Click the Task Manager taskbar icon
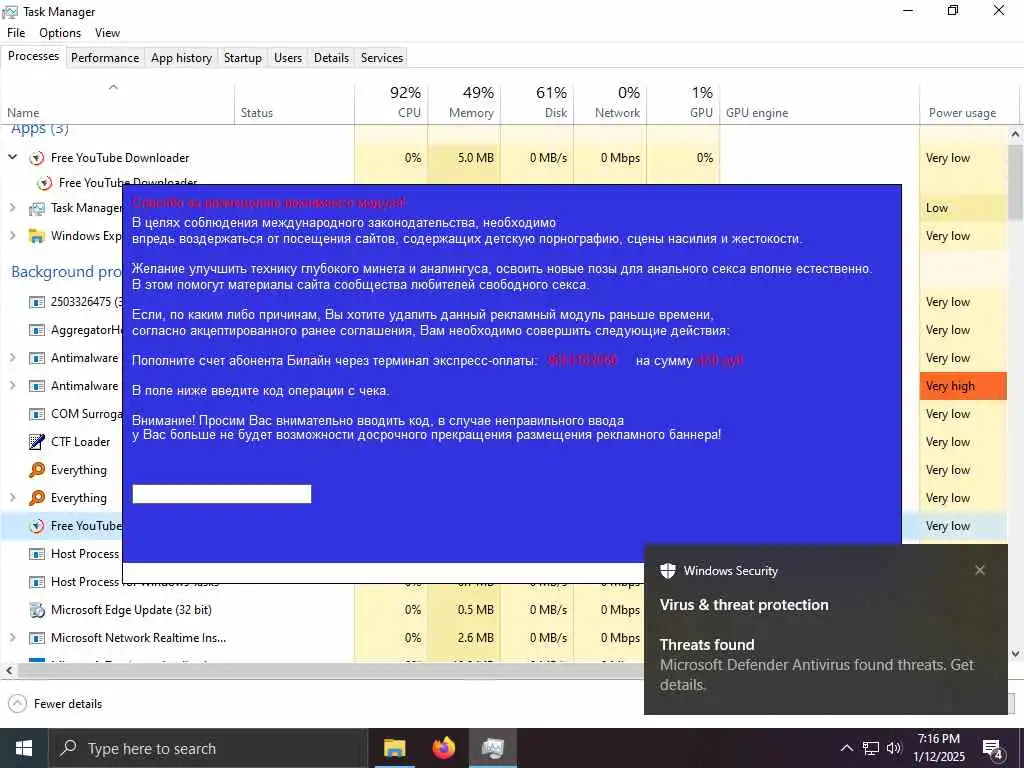Screen dimensions: 1024x768 [492, 748]
